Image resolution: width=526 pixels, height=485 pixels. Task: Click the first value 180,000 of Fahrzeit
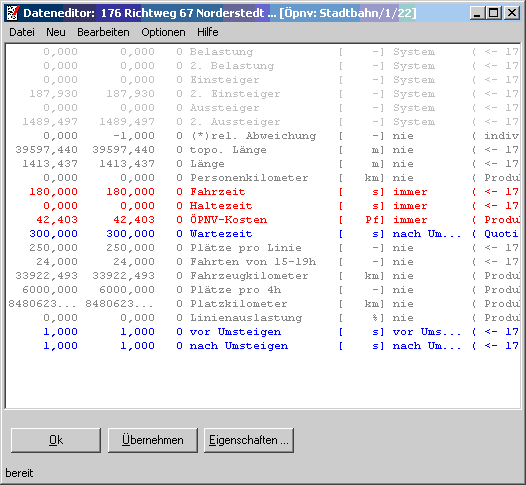click(x=53, y=192)
